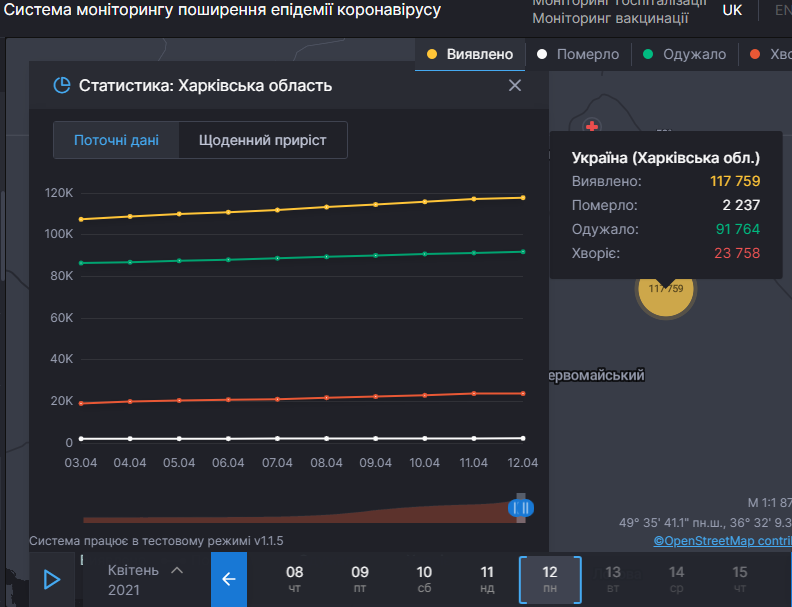Click the yellow 117 759 map bubble
Image resolution: width=792 pixels, height=607 pixels.
click(666, 289)
